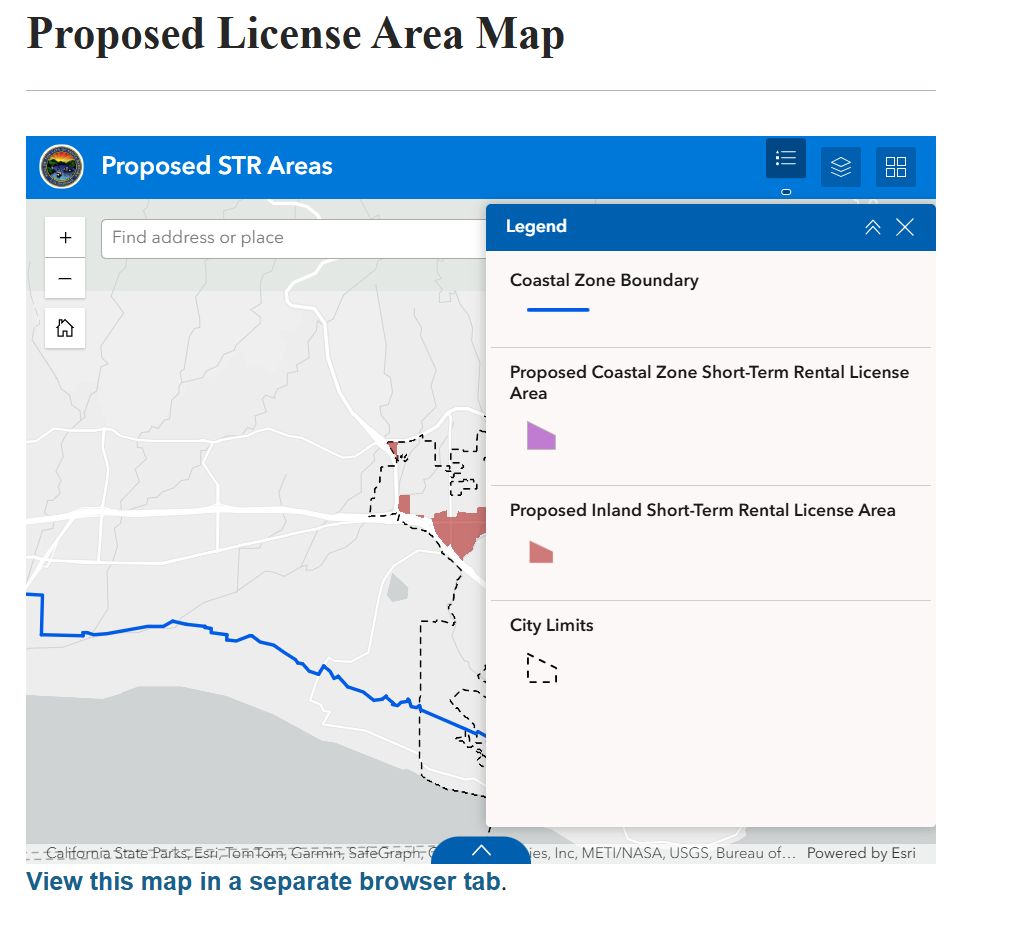The height and width of the screenshot is (939, 1015).
Task: Click the Proposed STR Areas title
Action: 217,166
